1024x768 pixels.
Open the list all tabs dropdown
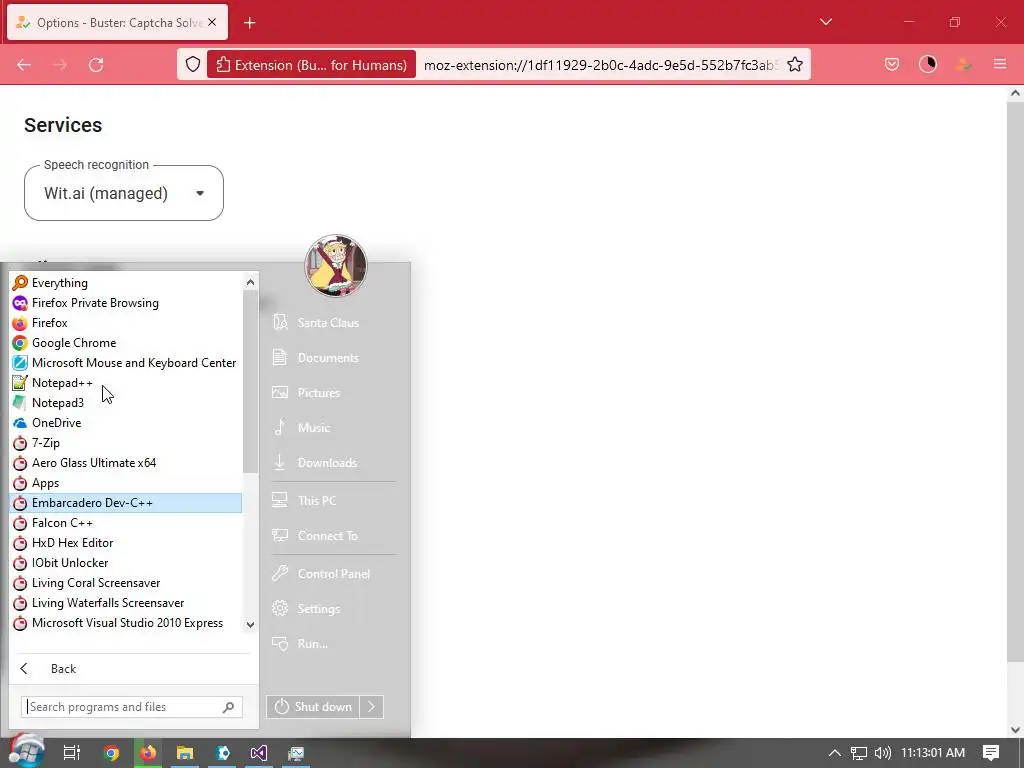point(826,22)
